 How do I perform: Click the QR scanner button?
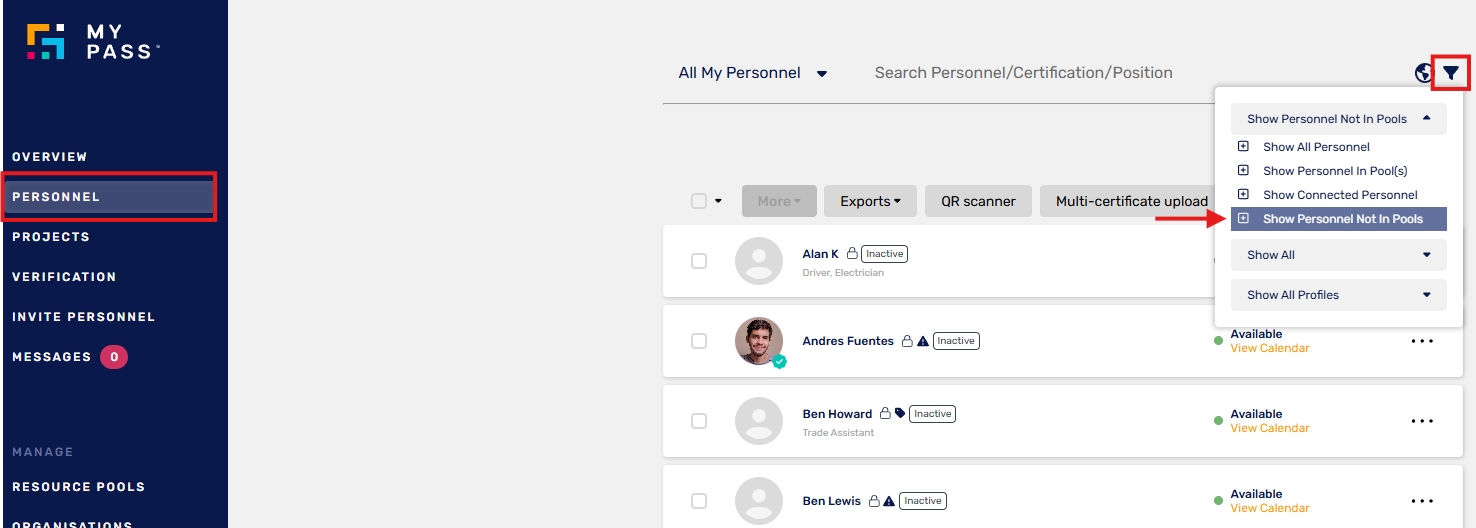(978, 201)
